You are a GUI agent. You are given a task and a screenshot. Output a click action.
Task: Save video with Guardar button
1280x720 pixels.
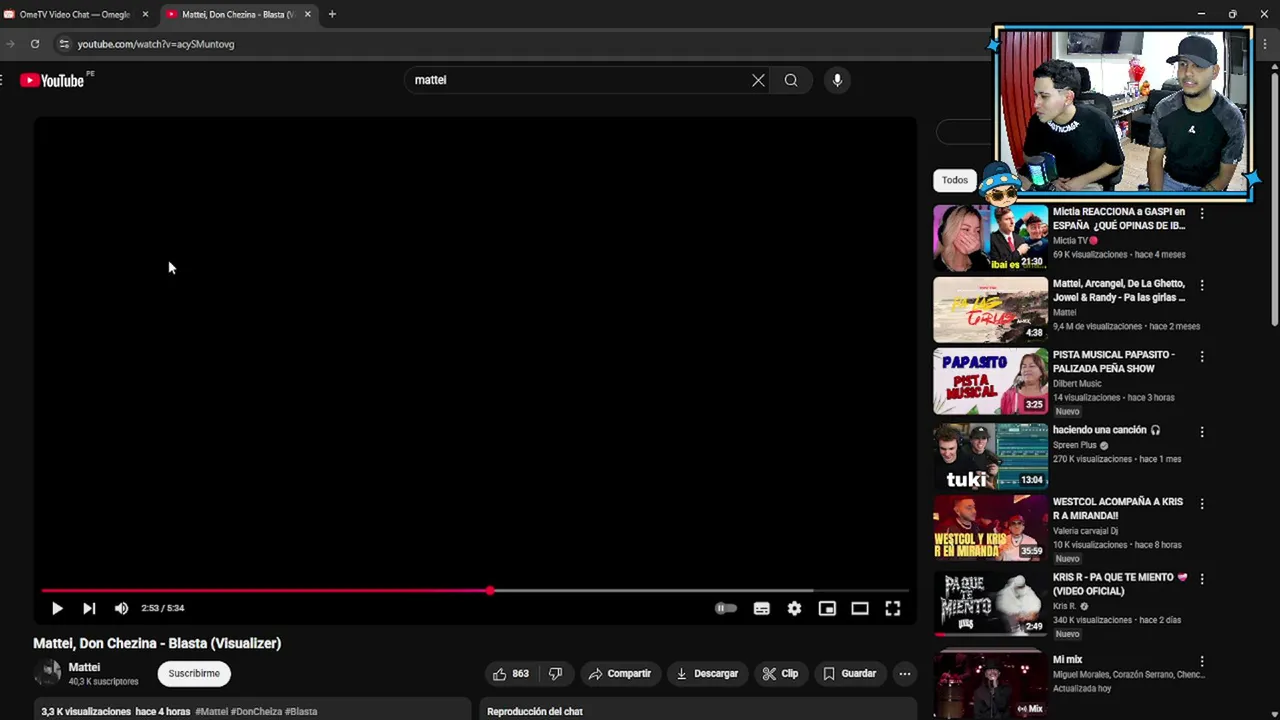coord(849,674)
